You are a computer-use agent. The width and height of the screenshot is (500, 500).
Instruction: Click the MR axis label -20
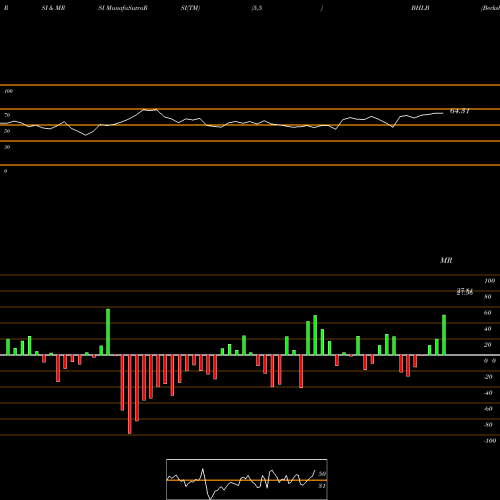488,377
